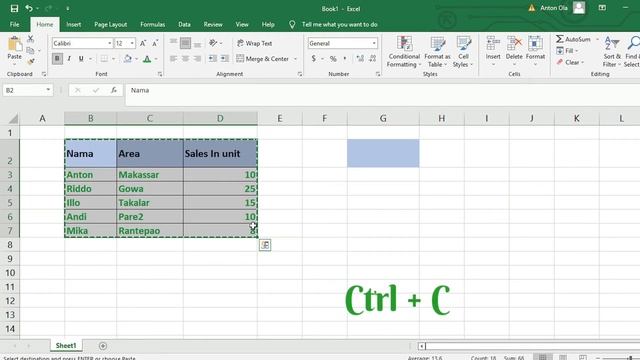Click the Anton Ola account name
The width and height of the screenshot is (640, 360).
[554, 8]
